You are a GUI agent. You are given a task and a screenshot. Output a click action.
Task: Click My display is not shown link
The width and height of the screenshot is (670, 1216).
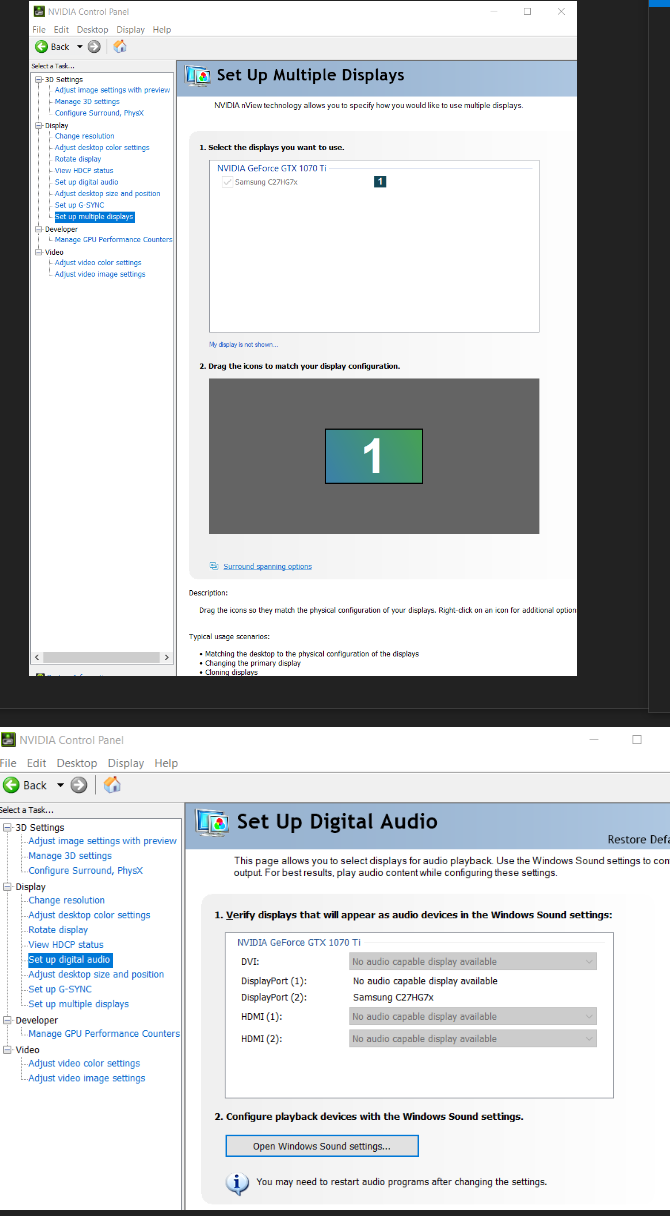[x=244, y=345]
